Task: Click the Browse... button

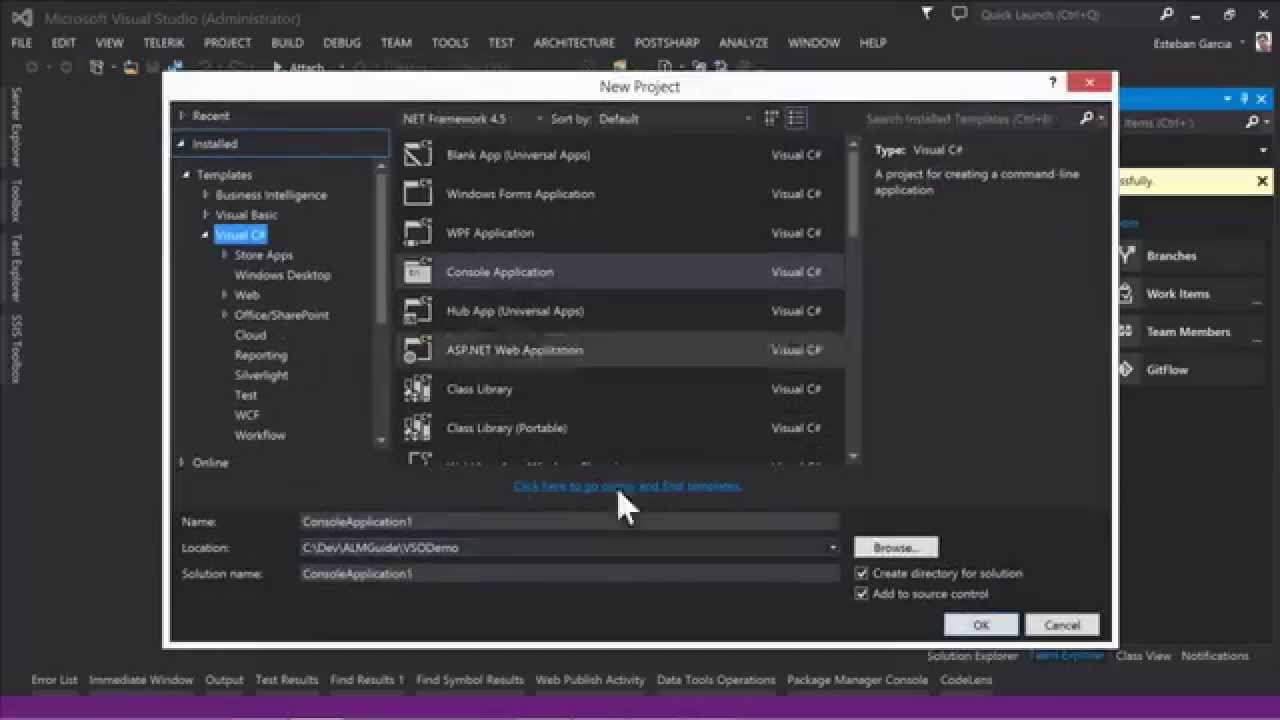Action: (896, 547)
